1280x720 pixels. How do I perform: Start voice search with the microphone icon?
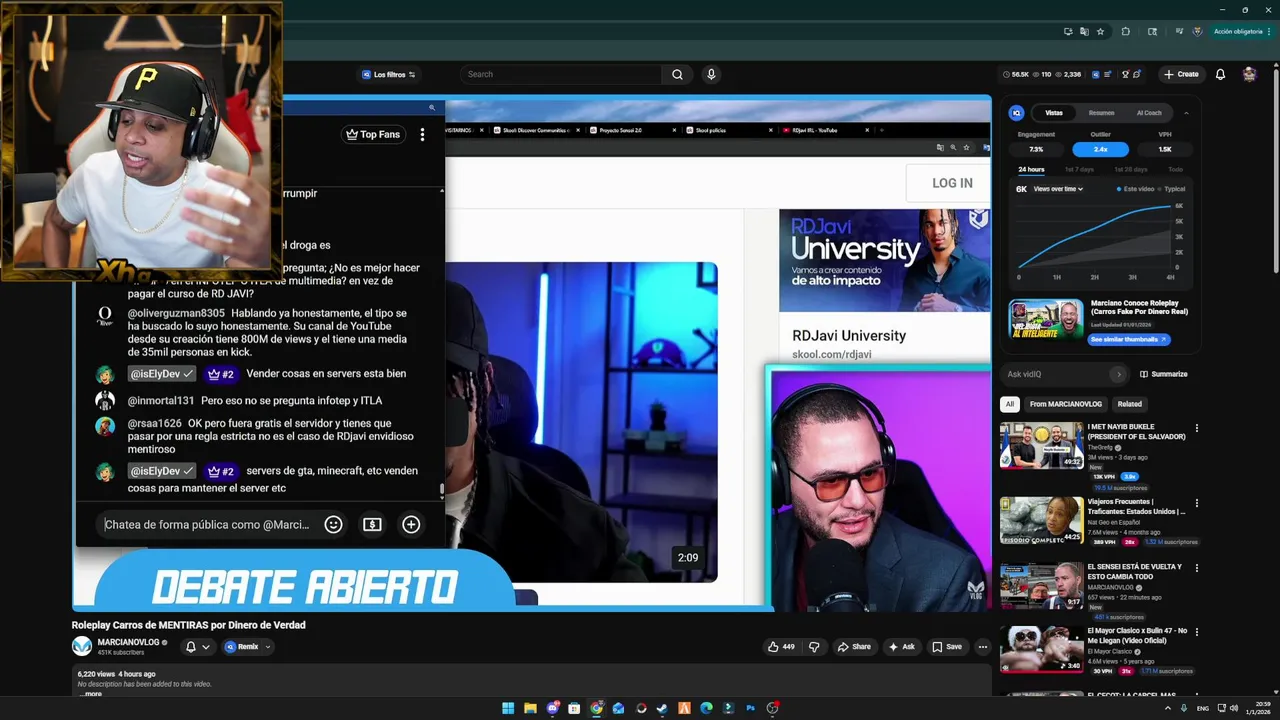tap(711, 74)
